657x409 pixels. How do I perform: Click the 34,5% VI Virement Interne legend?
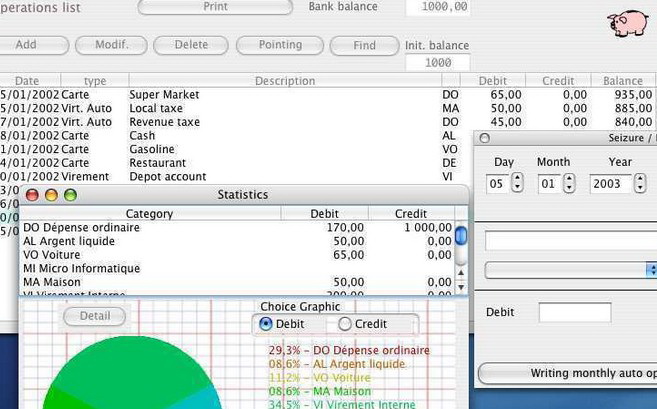click(x=342, y=404)
